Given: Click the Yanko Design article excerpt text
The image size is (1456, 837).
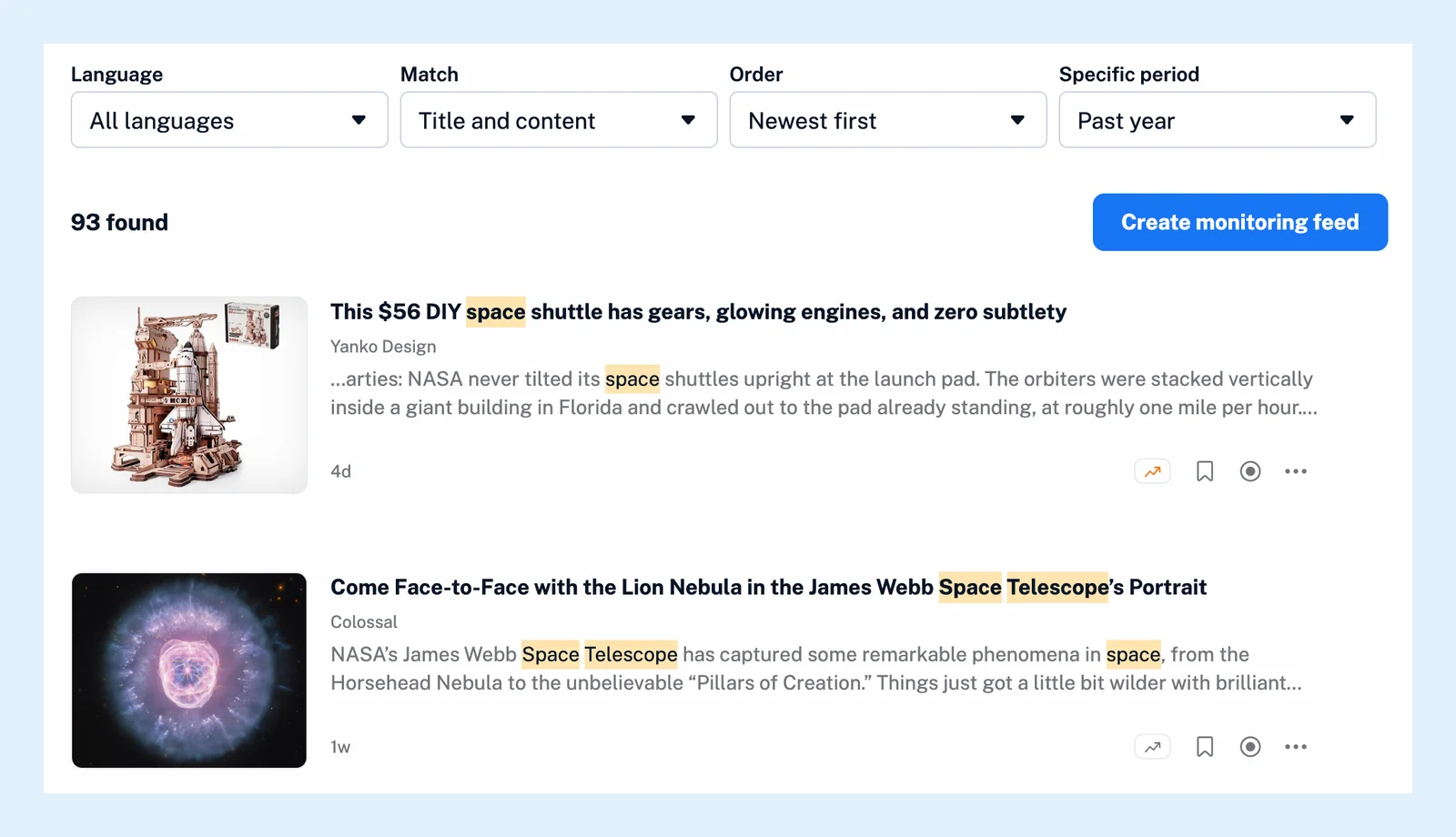Looking at the screenshot, I should click(x=824, y=393).
